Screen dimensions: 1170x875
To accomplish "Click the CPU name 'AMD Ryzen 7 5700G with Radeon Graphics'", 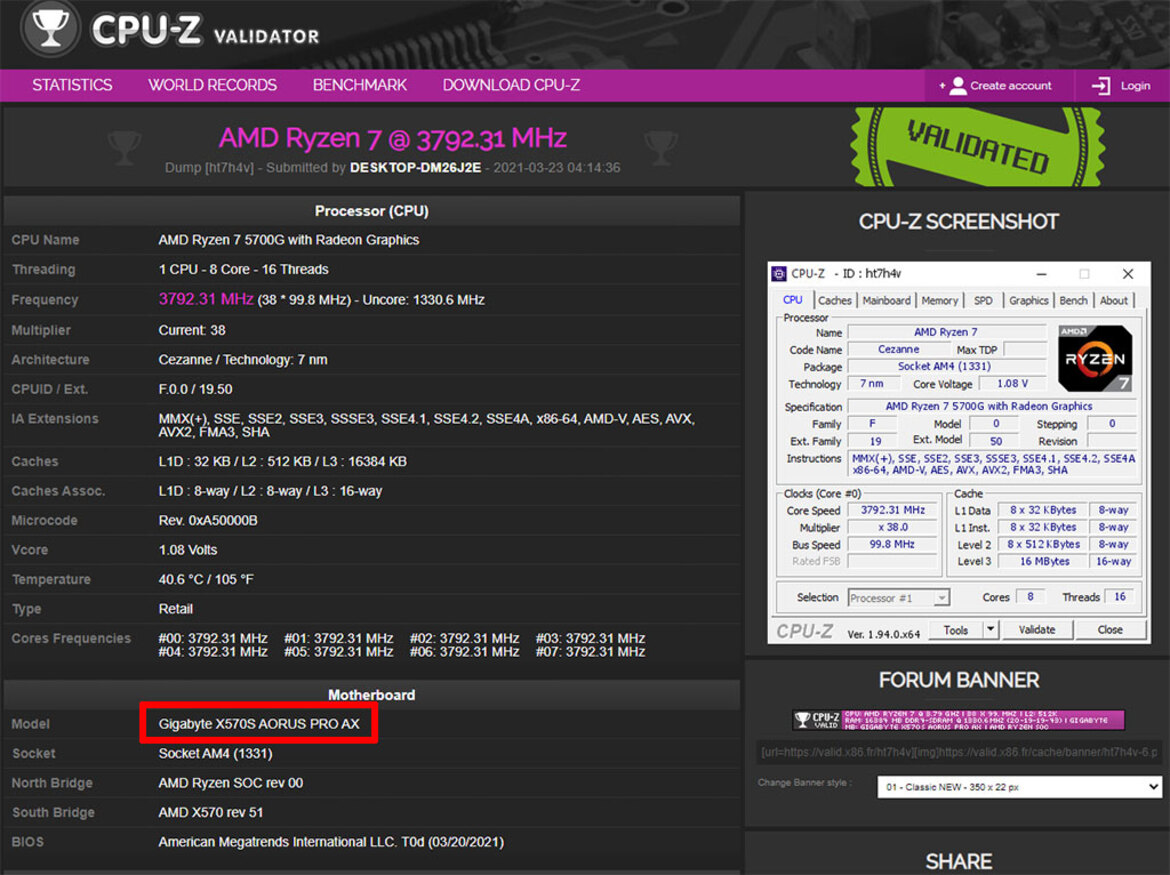I will pyautogui.click(x=289, y=240).
